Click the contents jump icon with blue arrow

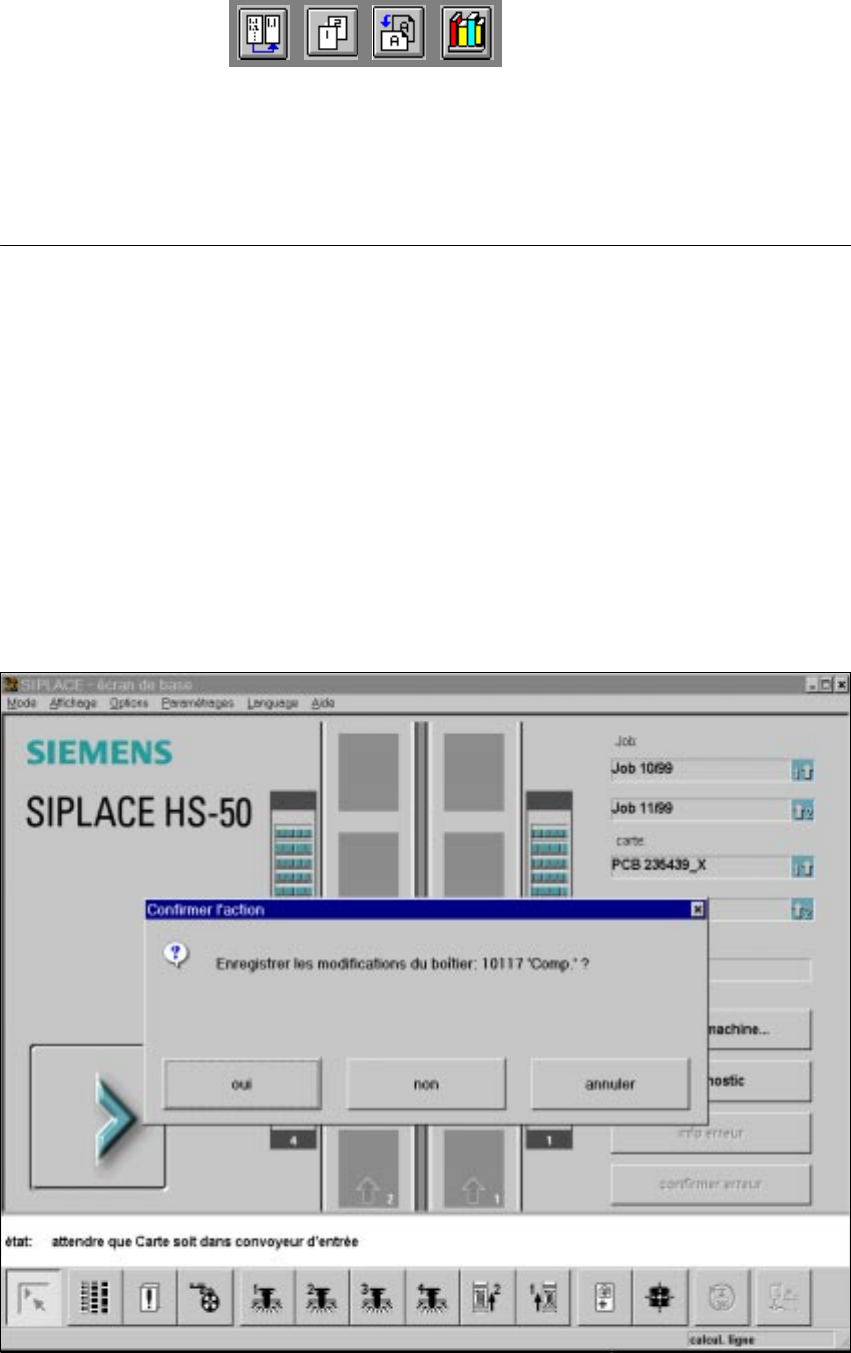[261, 34]
